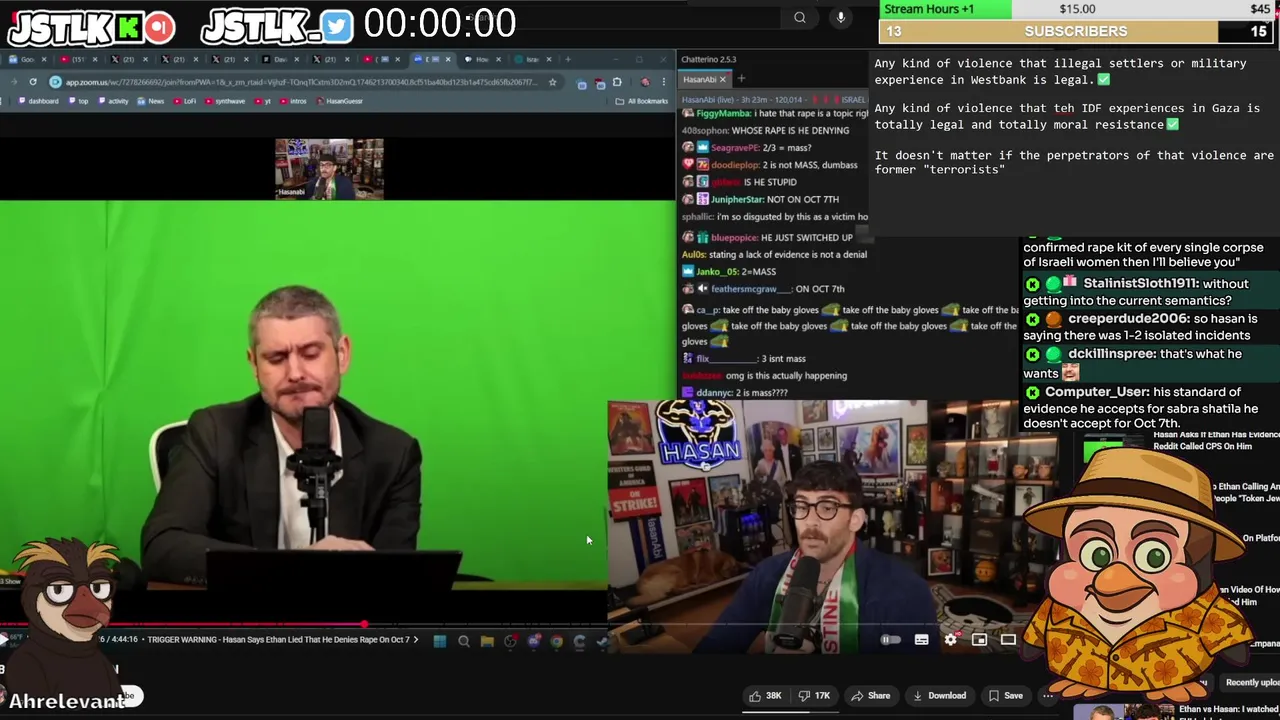1280x720 pixels.
Task: Click the Share button under the video
Action: click(870, 696)
